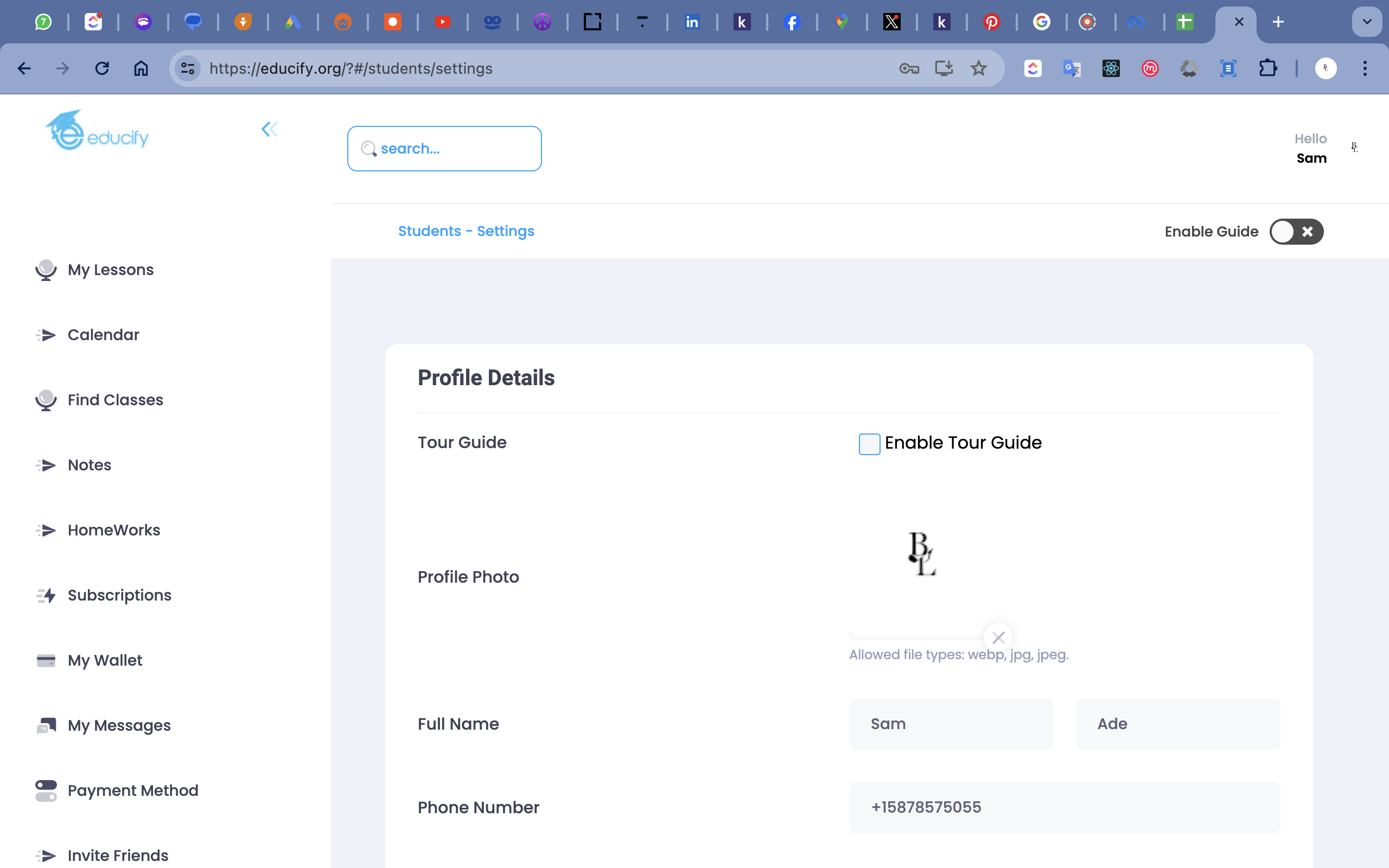The height and width of the screenshot is (868, 1389).
Task: Click the reload page icon
Action: click(x=102, y=69)
